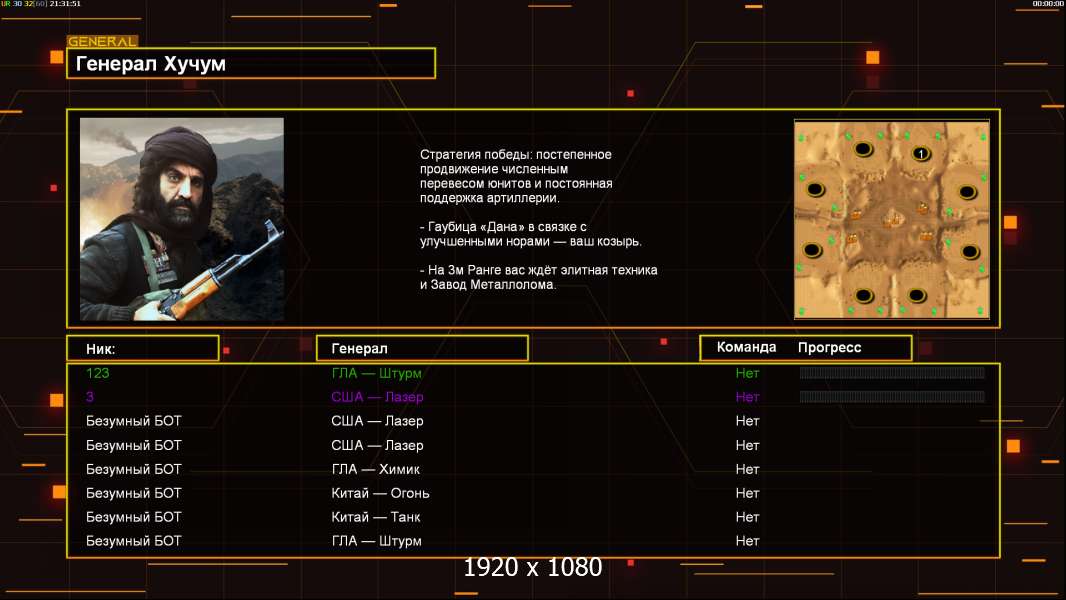Click the "Генерал" column header
The height and width of the screenshot is (600, 1066).
(359, 349)
